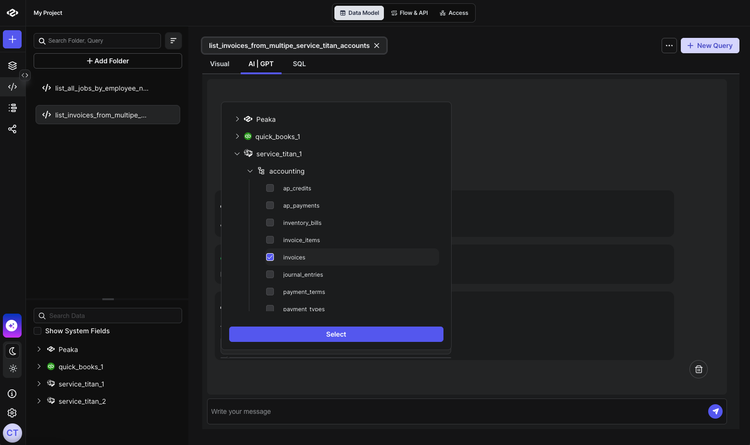Open the three-dot more options menu
Image resolution: width=750 pixels, height=445 pixels.
pos(668,45)
